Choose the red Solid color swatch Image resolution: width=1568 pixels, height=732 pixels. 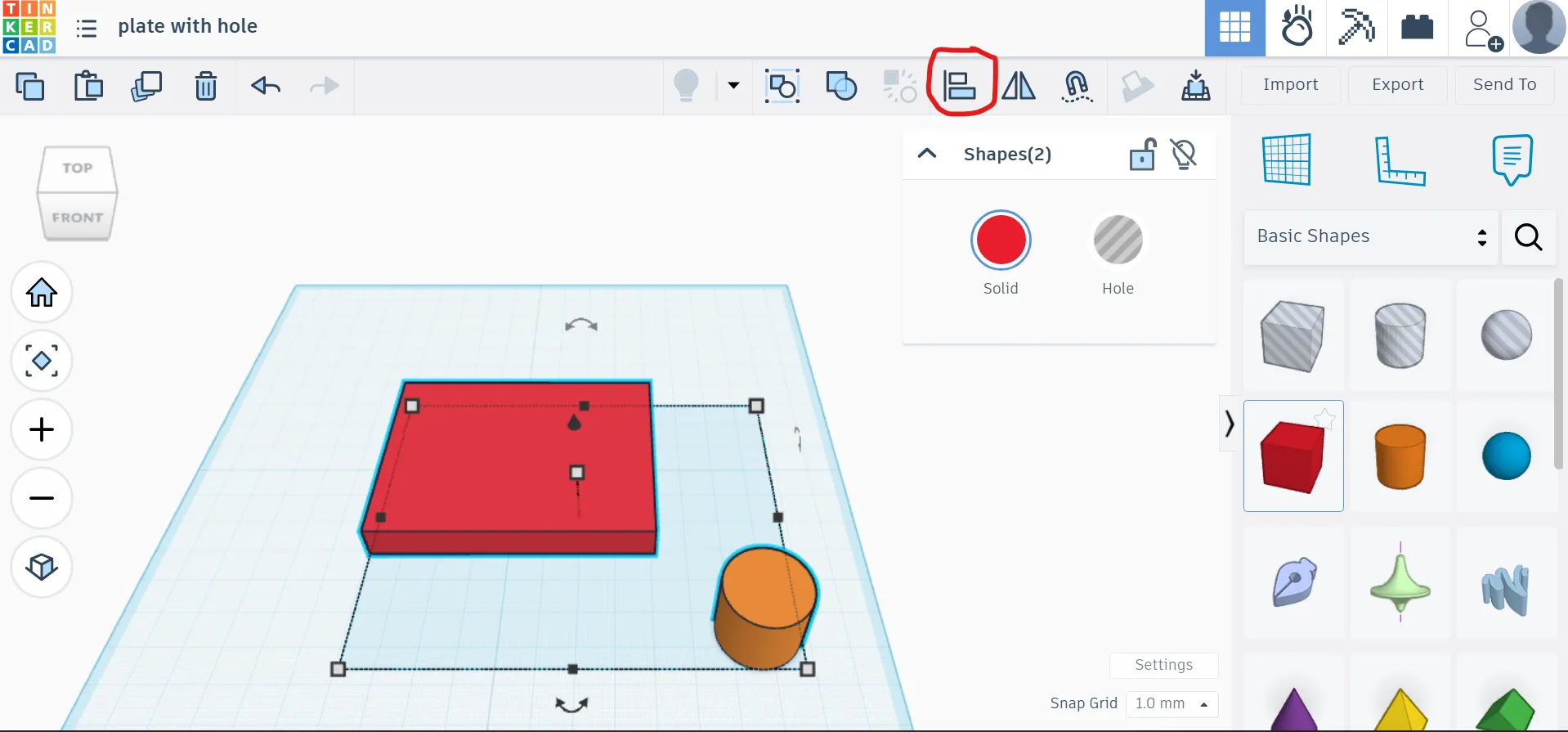click(x=1001, y=240)
